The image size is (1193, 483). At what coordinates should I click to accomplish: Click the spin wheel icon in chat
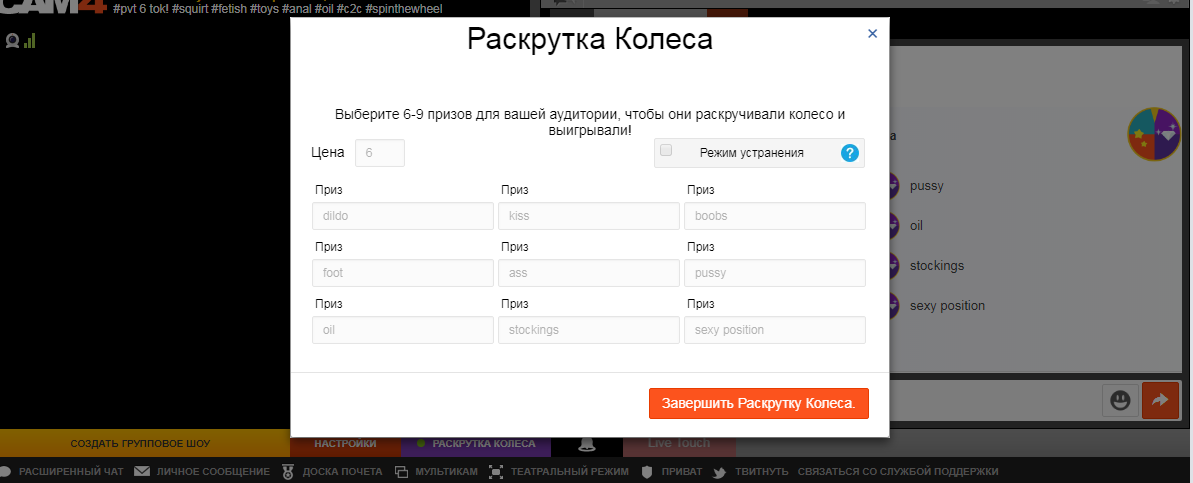pos(1155,134)
